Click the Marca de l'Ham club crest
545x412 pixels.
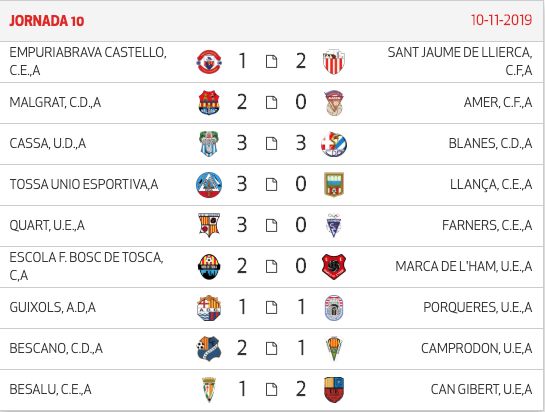coord(334,267)
